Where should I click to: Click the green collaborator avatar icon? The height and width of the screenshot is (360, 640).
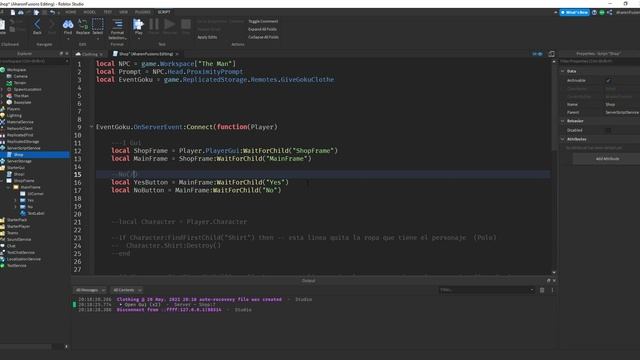click(x=602, y=13)
